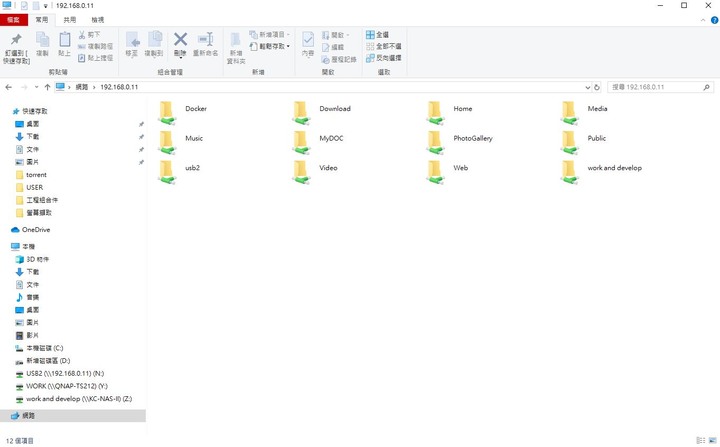720x447 pixels.
Task: Click Properties icon in title bar quick toolbar
Action: [24, 6]
